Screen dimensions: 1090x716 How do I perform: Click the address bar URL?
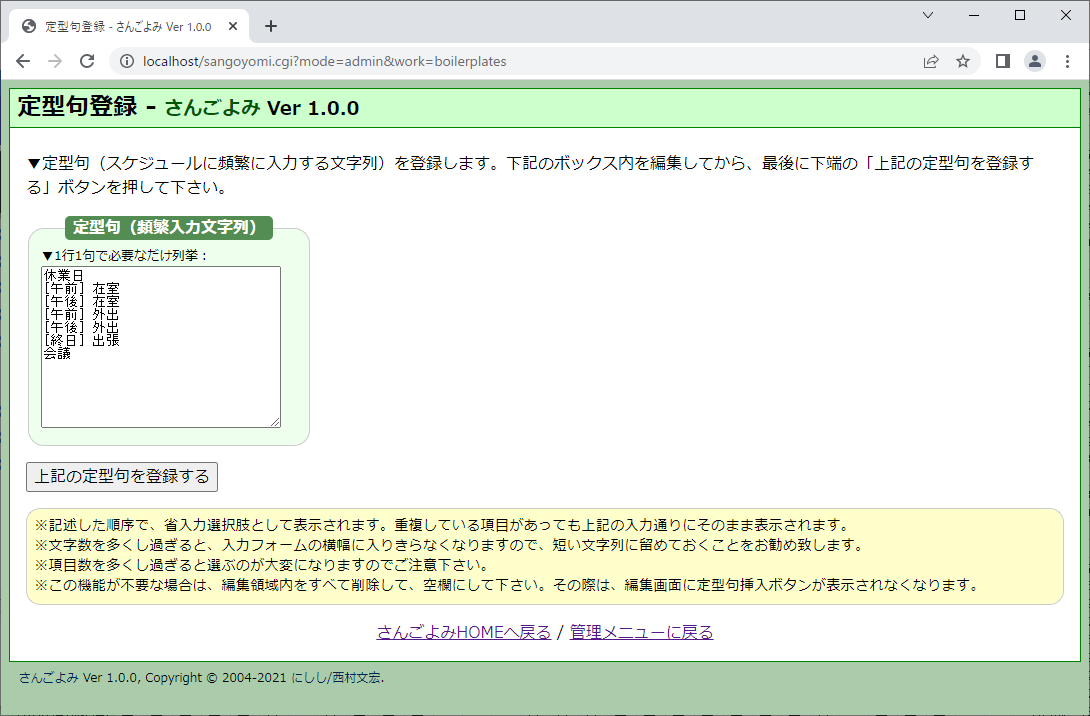click(325, 61)
